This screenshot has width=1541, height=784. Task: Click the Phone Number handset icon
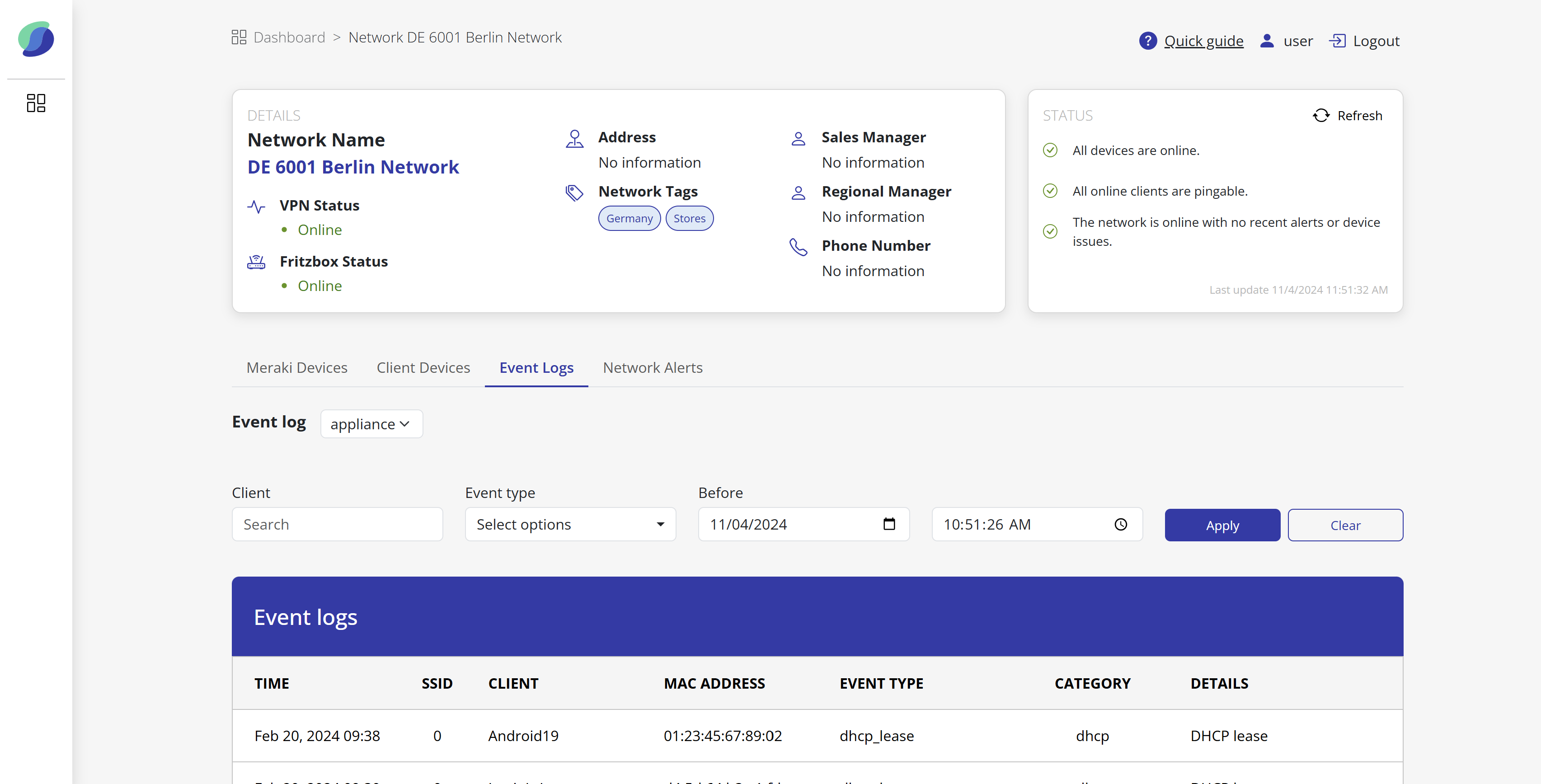[x=798, y=247]
